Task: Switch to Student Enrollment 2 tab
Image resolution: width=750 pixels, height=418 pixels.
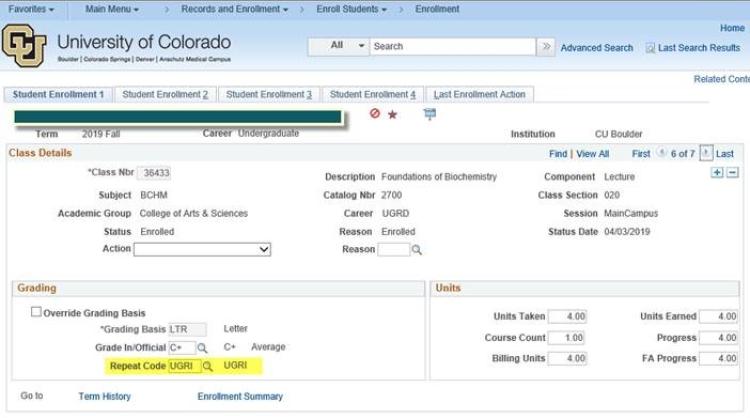Action: 165,95
